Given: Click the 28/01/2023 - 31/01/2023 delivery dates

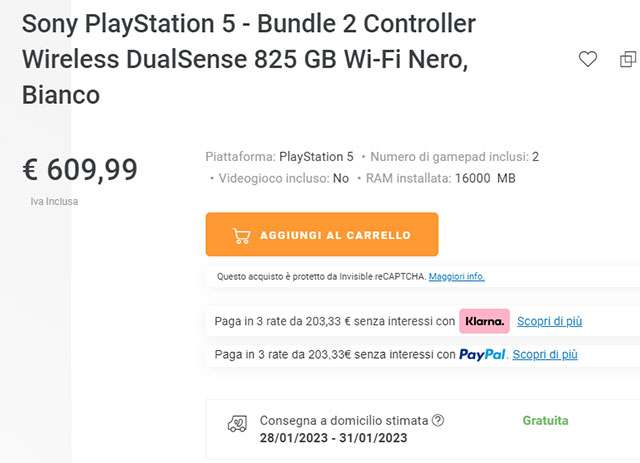Looking at the screenshot, I should click(333, 438).
